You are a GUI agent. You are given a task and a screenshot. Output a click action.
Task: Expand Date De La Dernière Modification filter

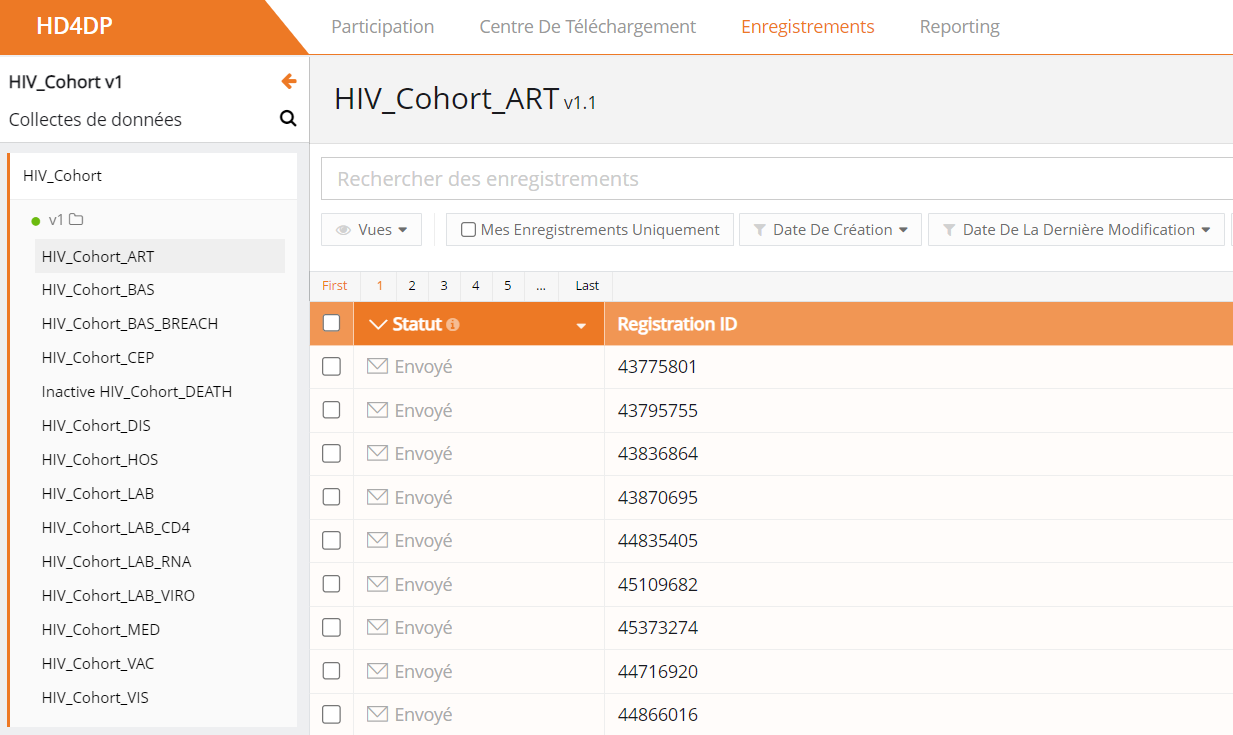[x=1076, y=230]
